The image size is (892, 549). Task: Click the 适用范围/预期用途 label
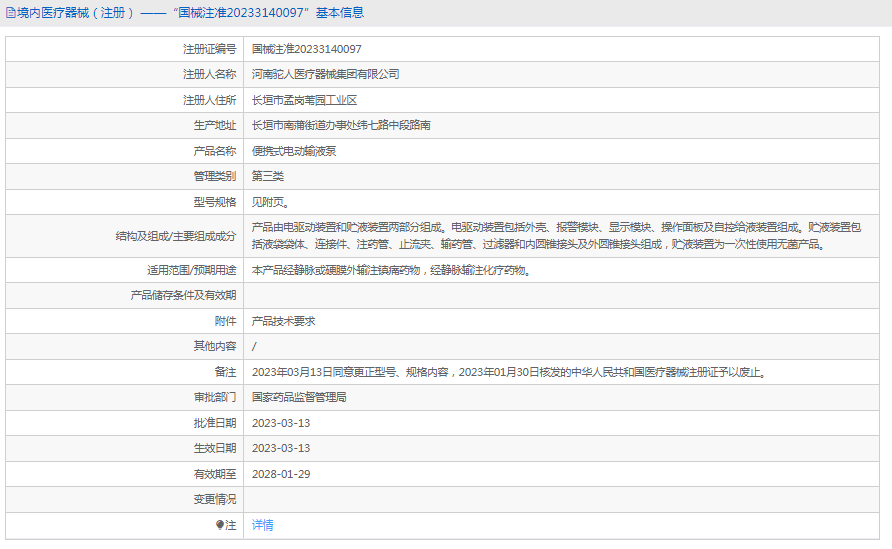(191, 270)
